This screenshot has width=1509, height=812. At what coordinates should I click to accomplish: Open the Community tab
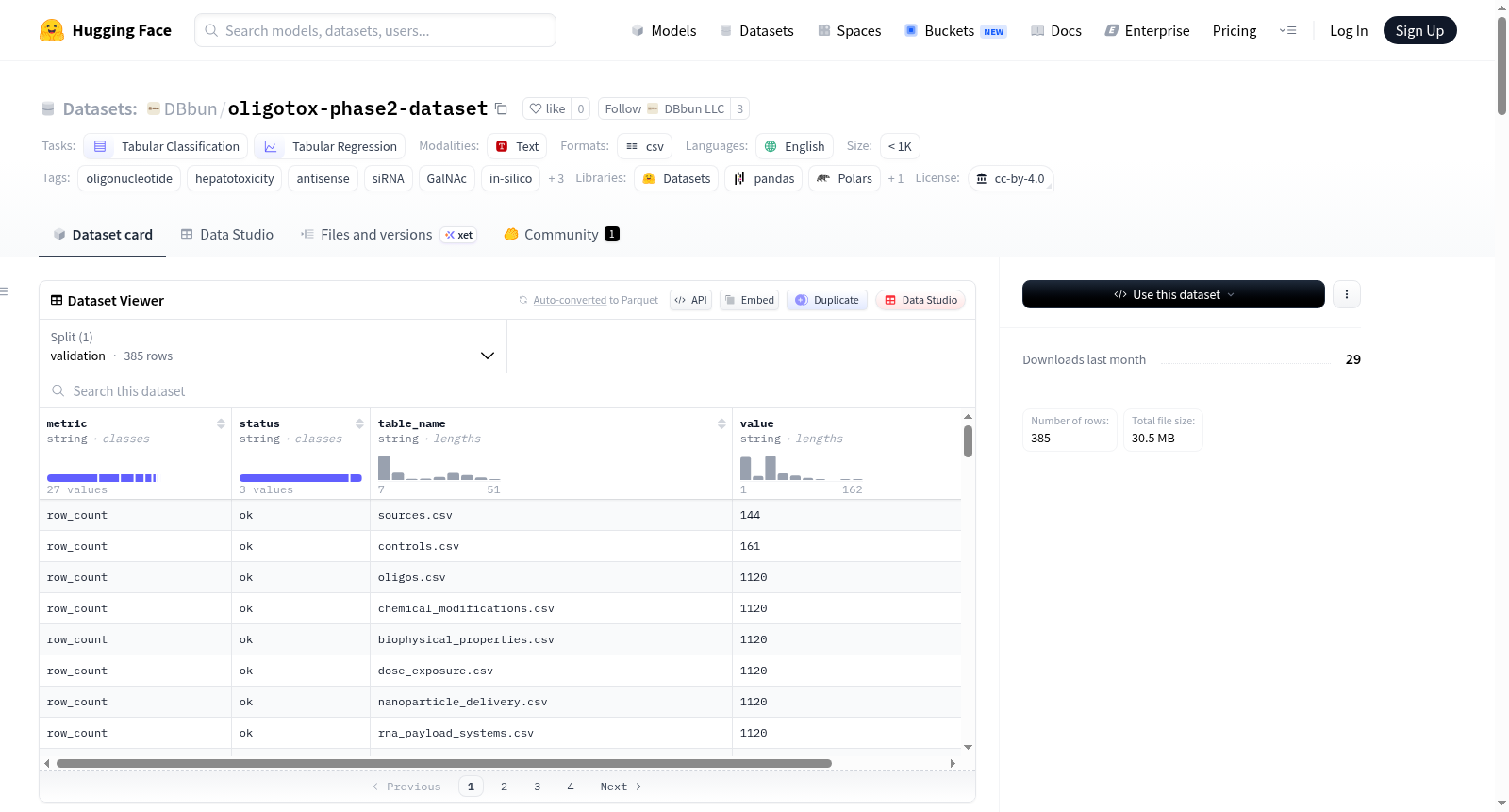tap(562, 235)
